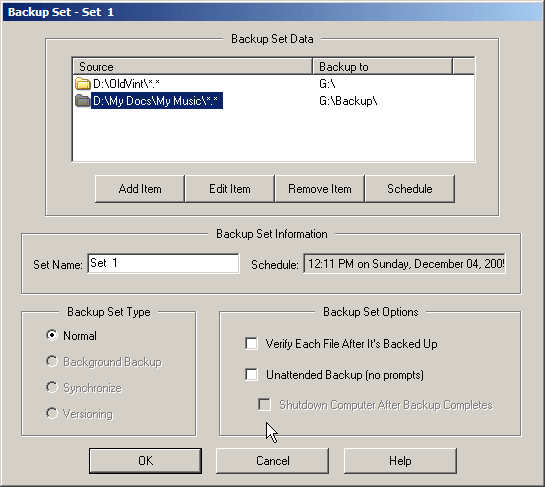Click the folder icon beside D:\OldVint\*.*
545x487 pixels.
tap(82, 84)
